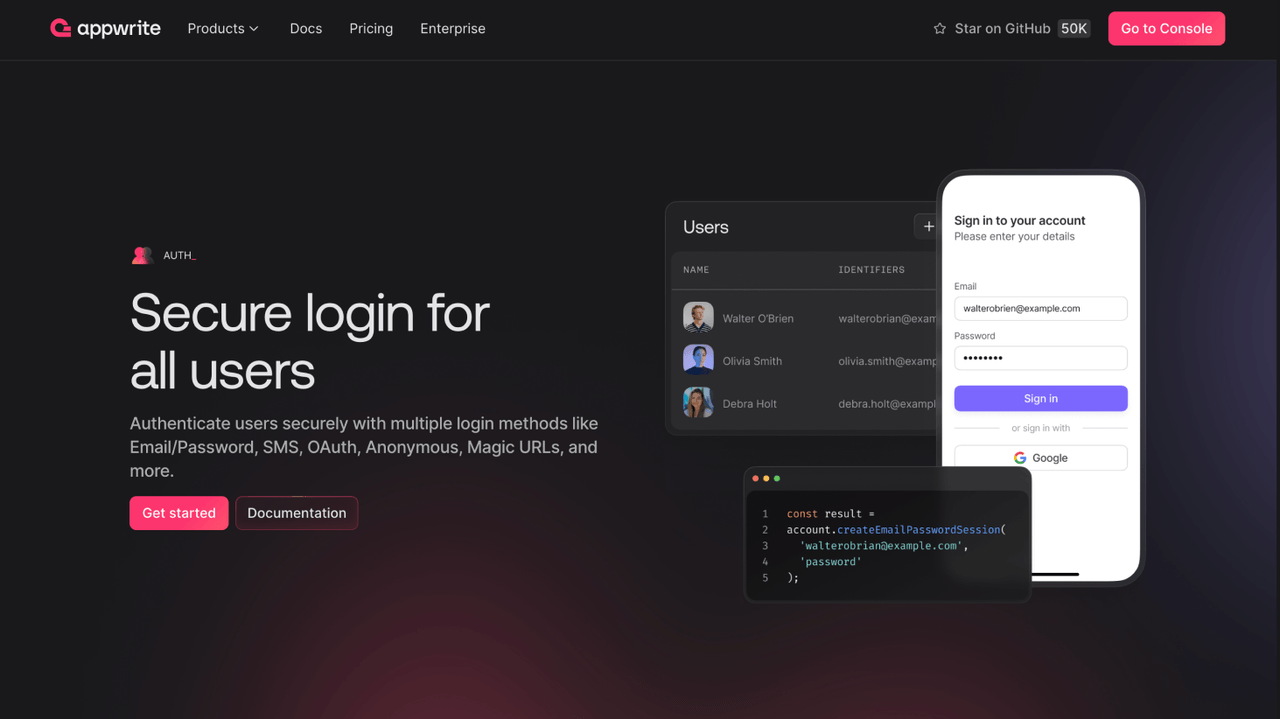The image size is (1280, 719).
Task: Click the red traffic-light dot on code window
Action: pos(755,478)
